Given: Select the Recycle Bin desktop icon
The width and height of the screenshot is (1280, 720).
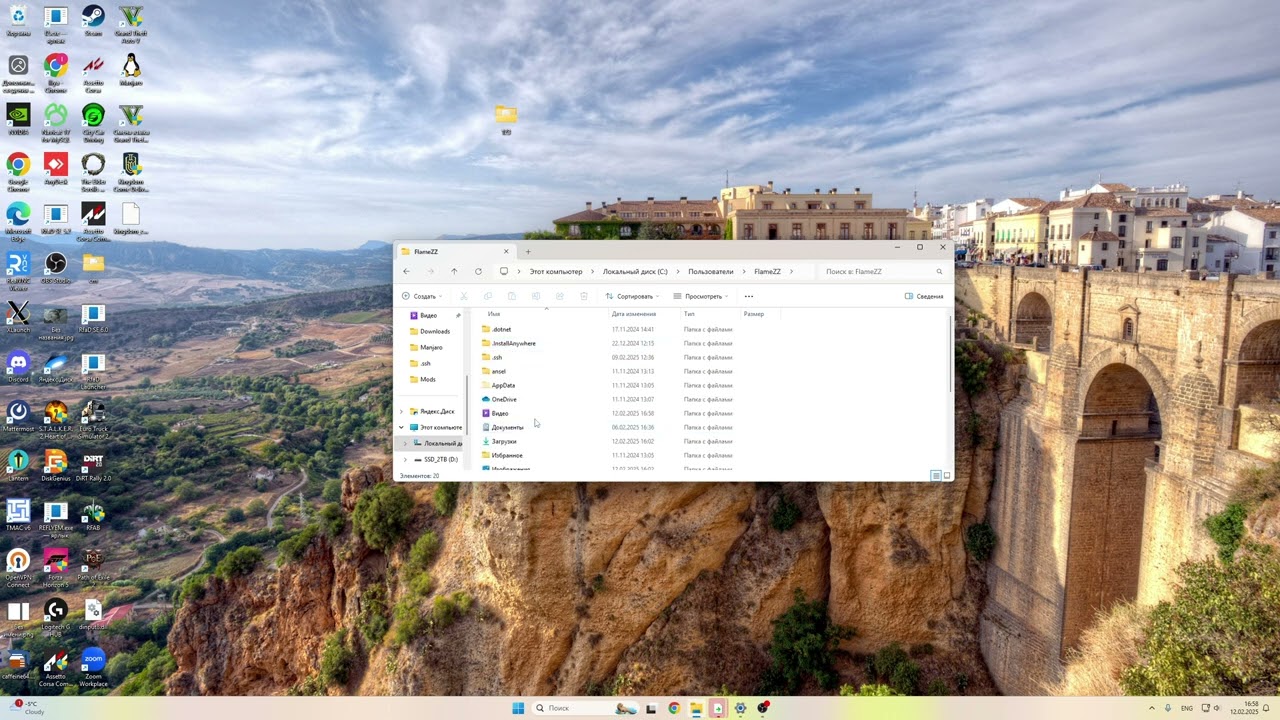Looking at the screenshot, I should (18, 21).
